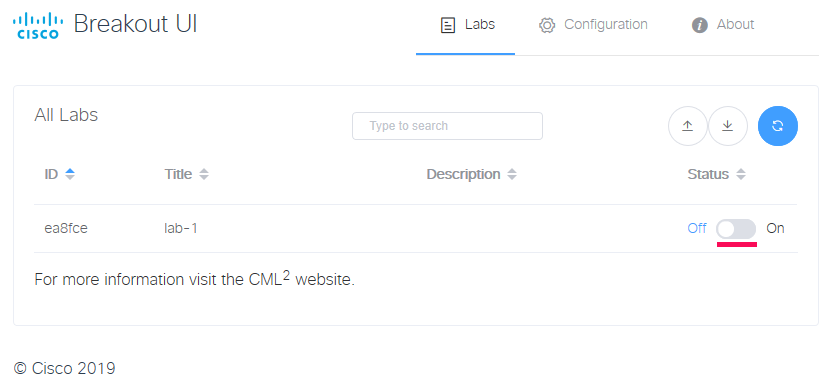Open the About tab
The height and width of the screenshot is (385, 833).
coord(723,25)
